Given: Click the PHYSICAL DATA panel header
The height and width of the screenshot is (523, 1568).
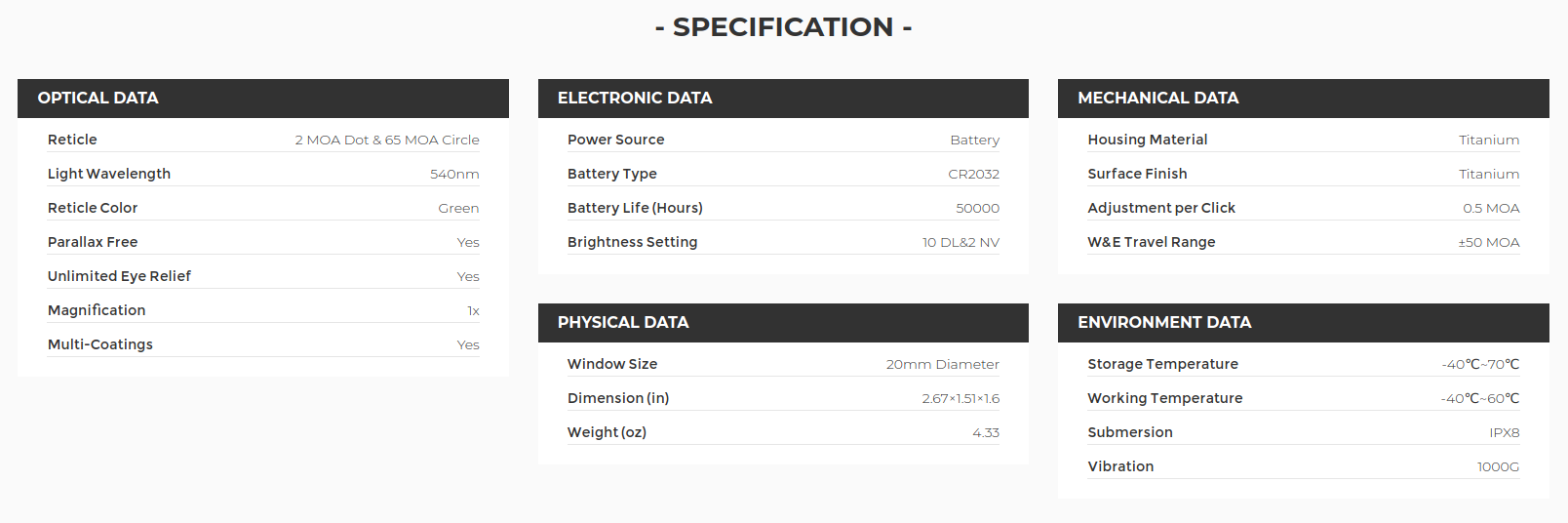Looking at the screenshot, I should point(623,323).
